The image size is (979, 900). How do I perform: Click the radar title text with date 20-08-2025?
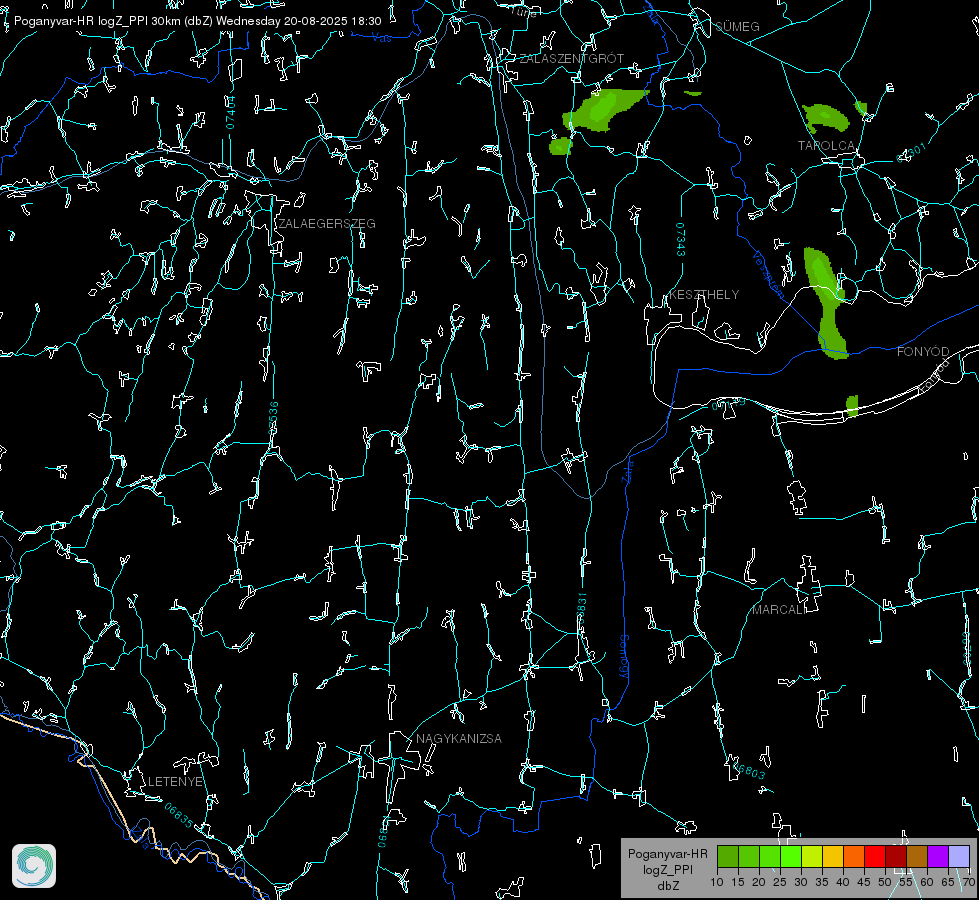point(197,21)
